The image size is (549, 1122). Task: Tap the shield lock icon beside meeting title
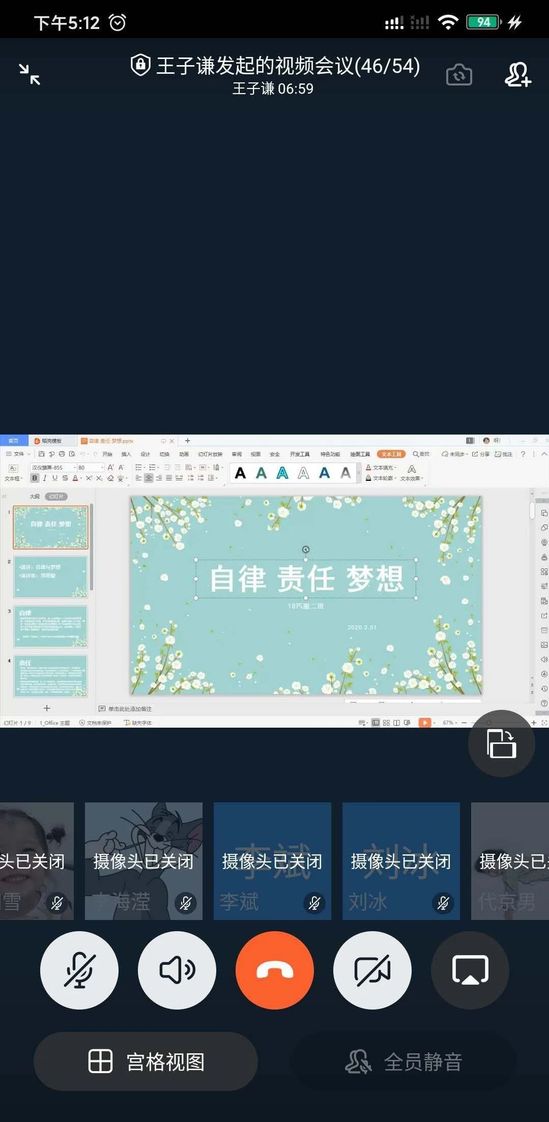(140, 65)
